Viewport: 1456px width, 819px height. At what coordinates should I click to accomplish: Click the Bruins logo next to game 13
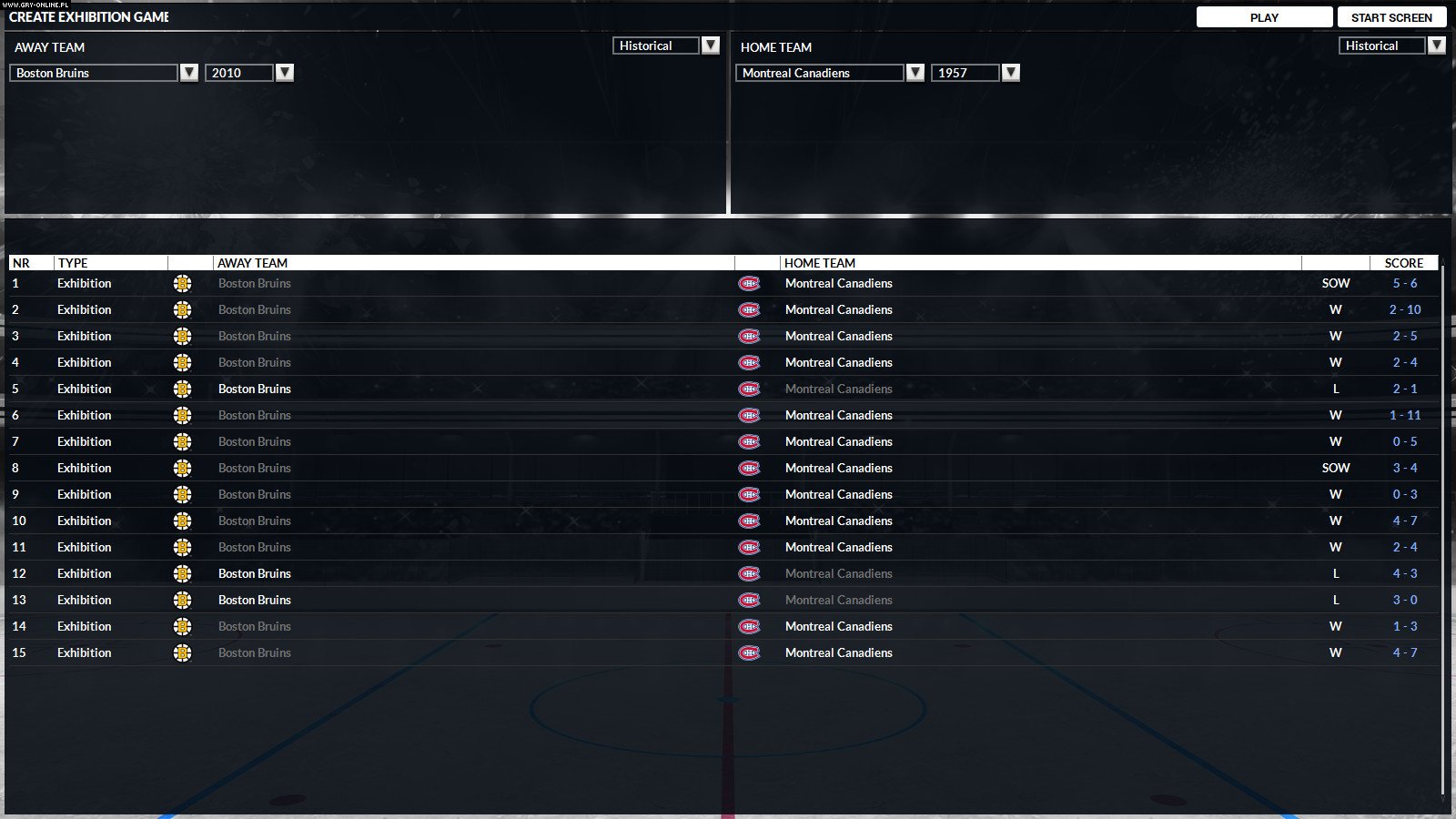click(183, 600)
